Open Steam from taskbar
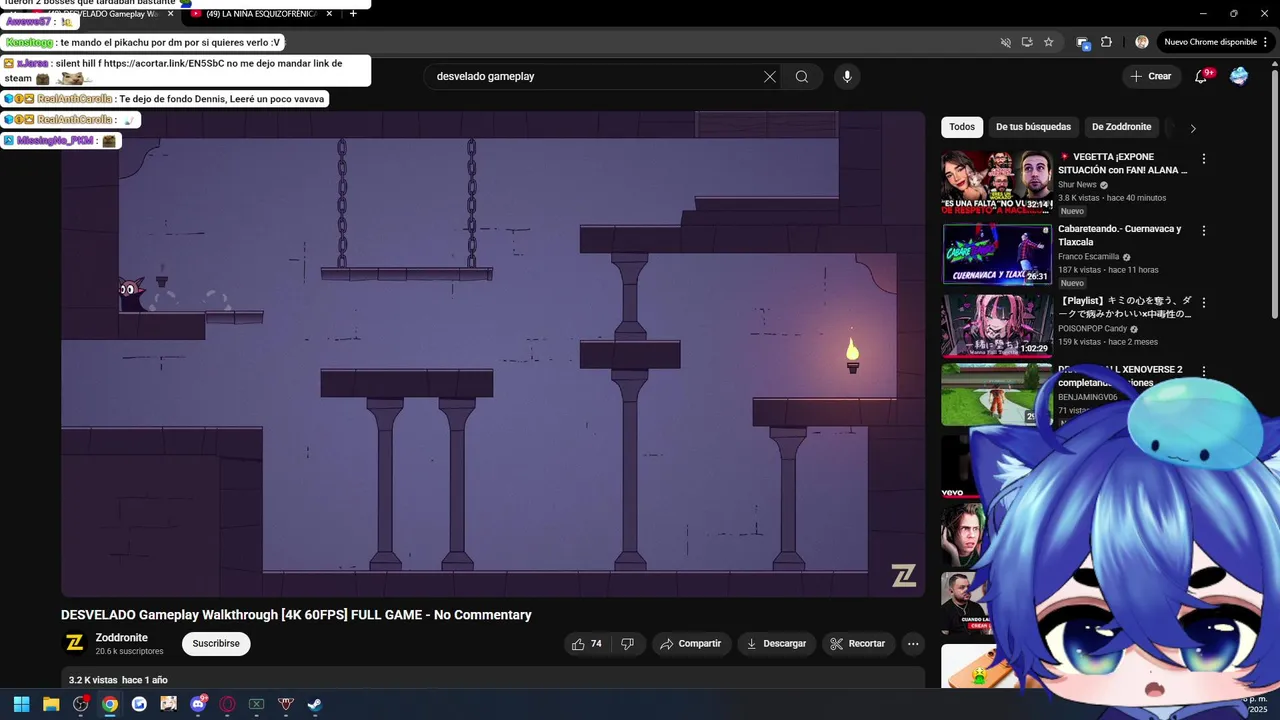 point(315,704)
